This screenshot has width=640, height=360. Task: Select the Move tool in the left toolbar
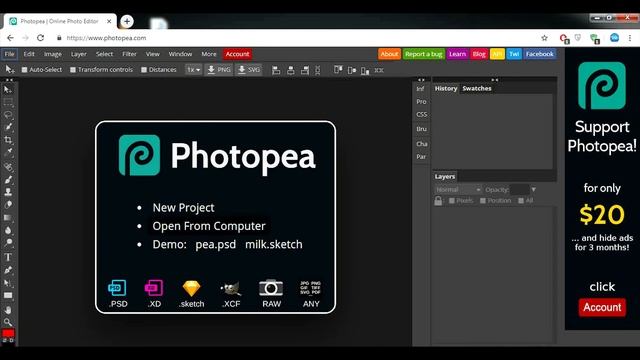[x=8, y=89]
